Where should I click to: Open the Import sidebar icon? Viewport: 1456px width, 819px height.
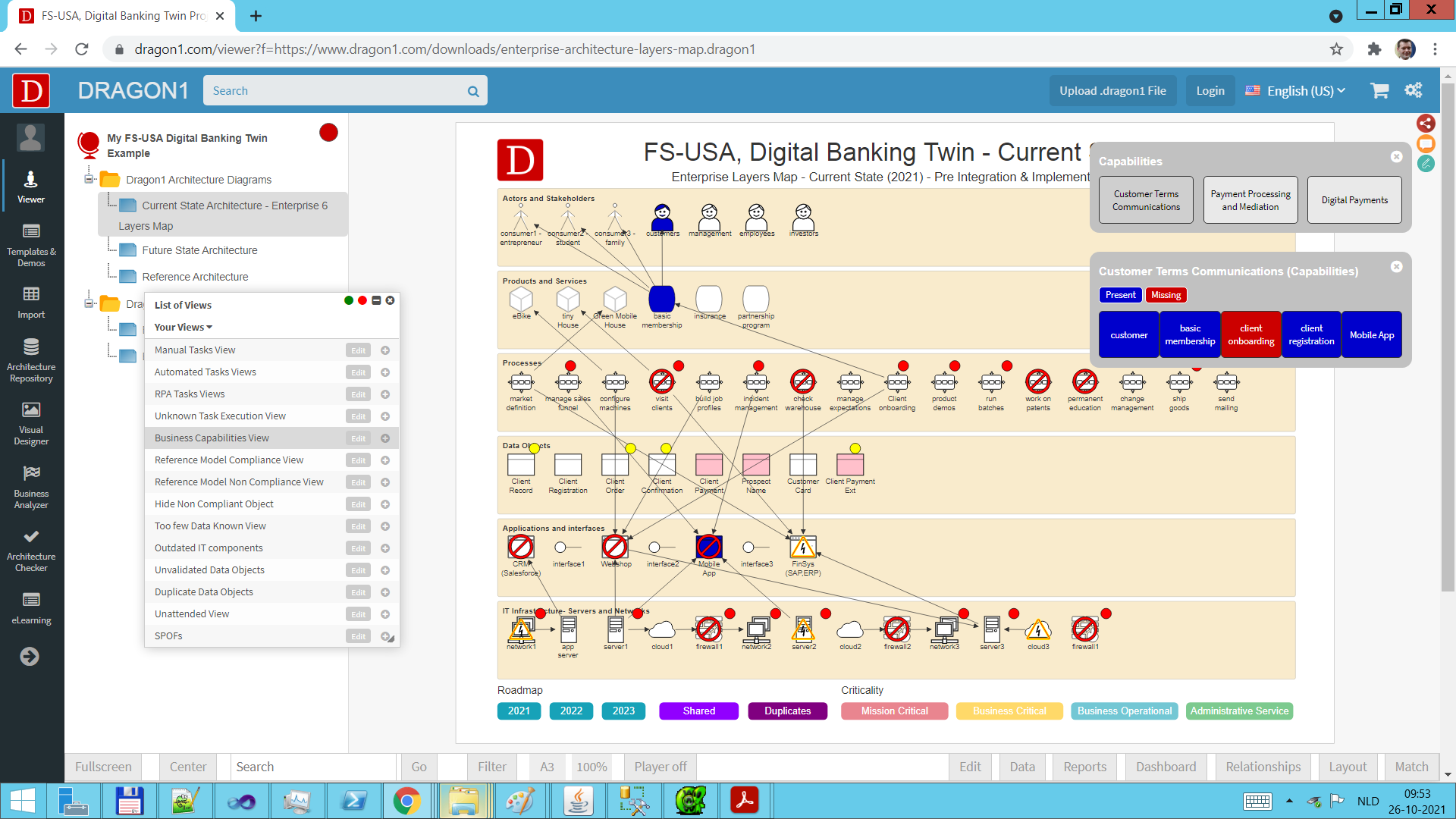pyautogui.click(x=31, y=302)
